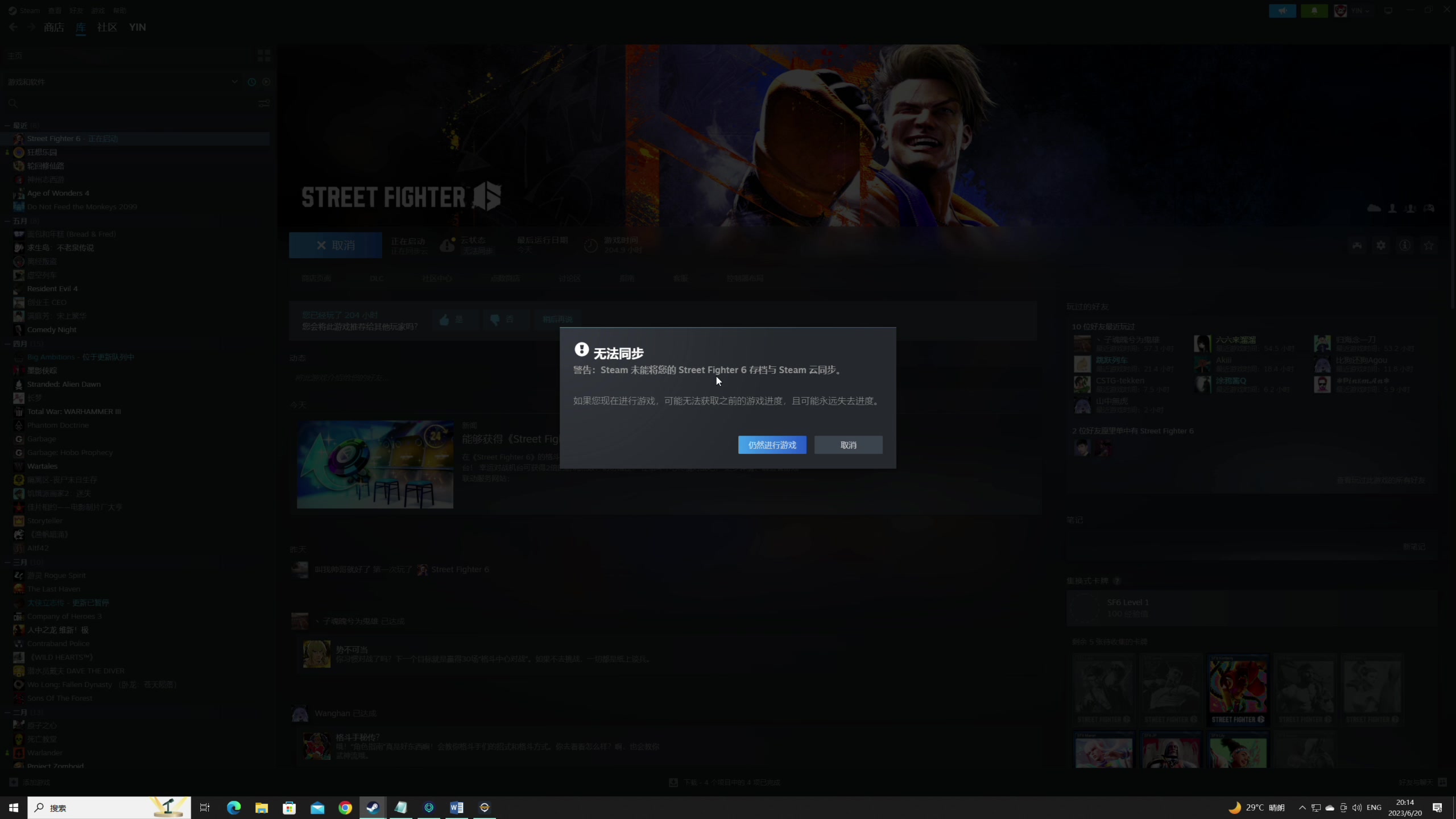Switch library to grid collections view
Viewport: 1456px width, 819px height.
click(263, 56)
